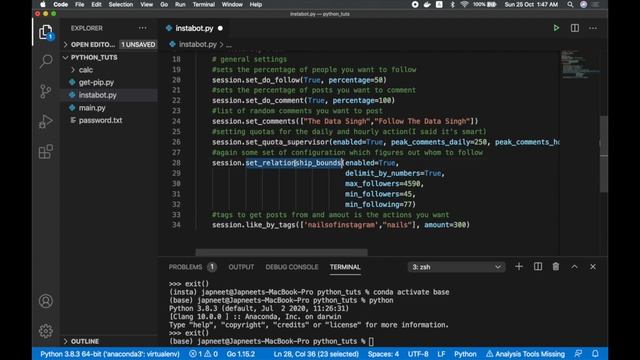Open the Search view in activity bar

coord(46,61)
